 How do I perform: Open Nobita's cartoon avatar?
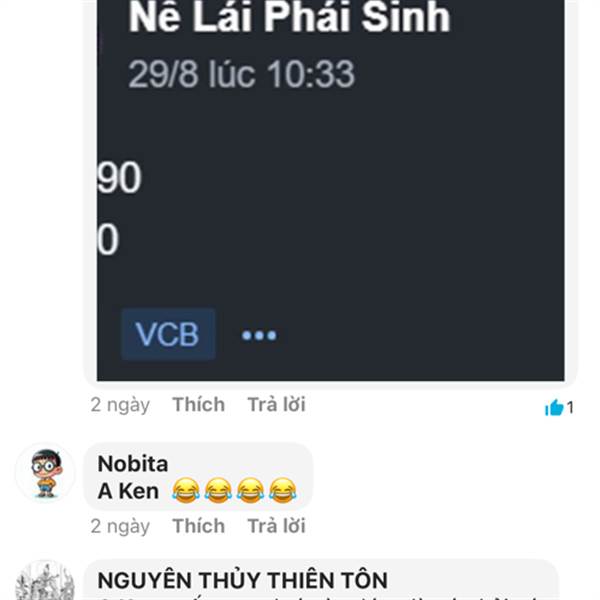[46, 473]
